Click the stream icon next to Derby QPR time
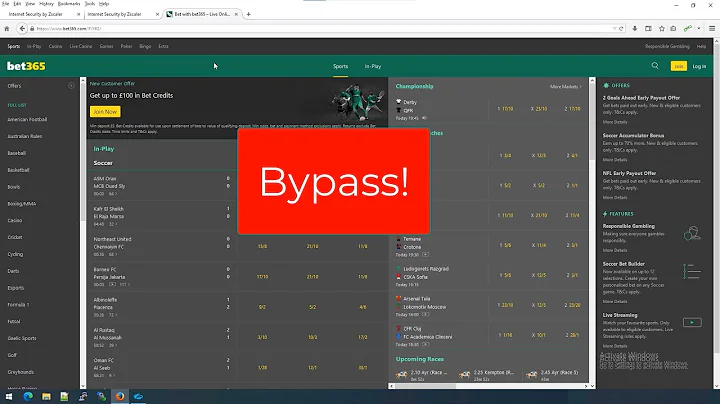This screenshot has height=404, width=720. coord(424,118)
